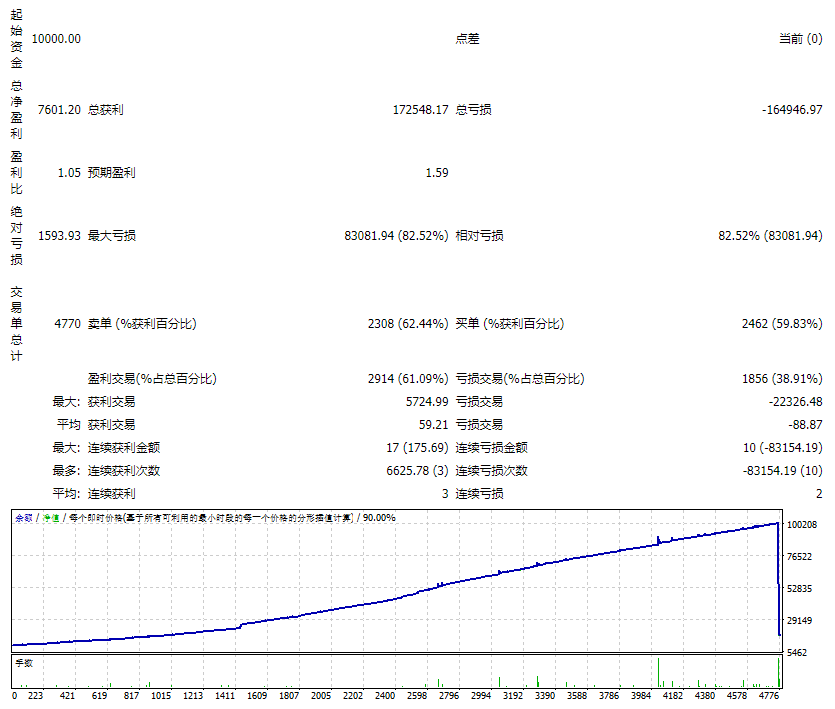Click the 手数 volume panel label
This screenshot has height=709, width=835.
(23, 662)
